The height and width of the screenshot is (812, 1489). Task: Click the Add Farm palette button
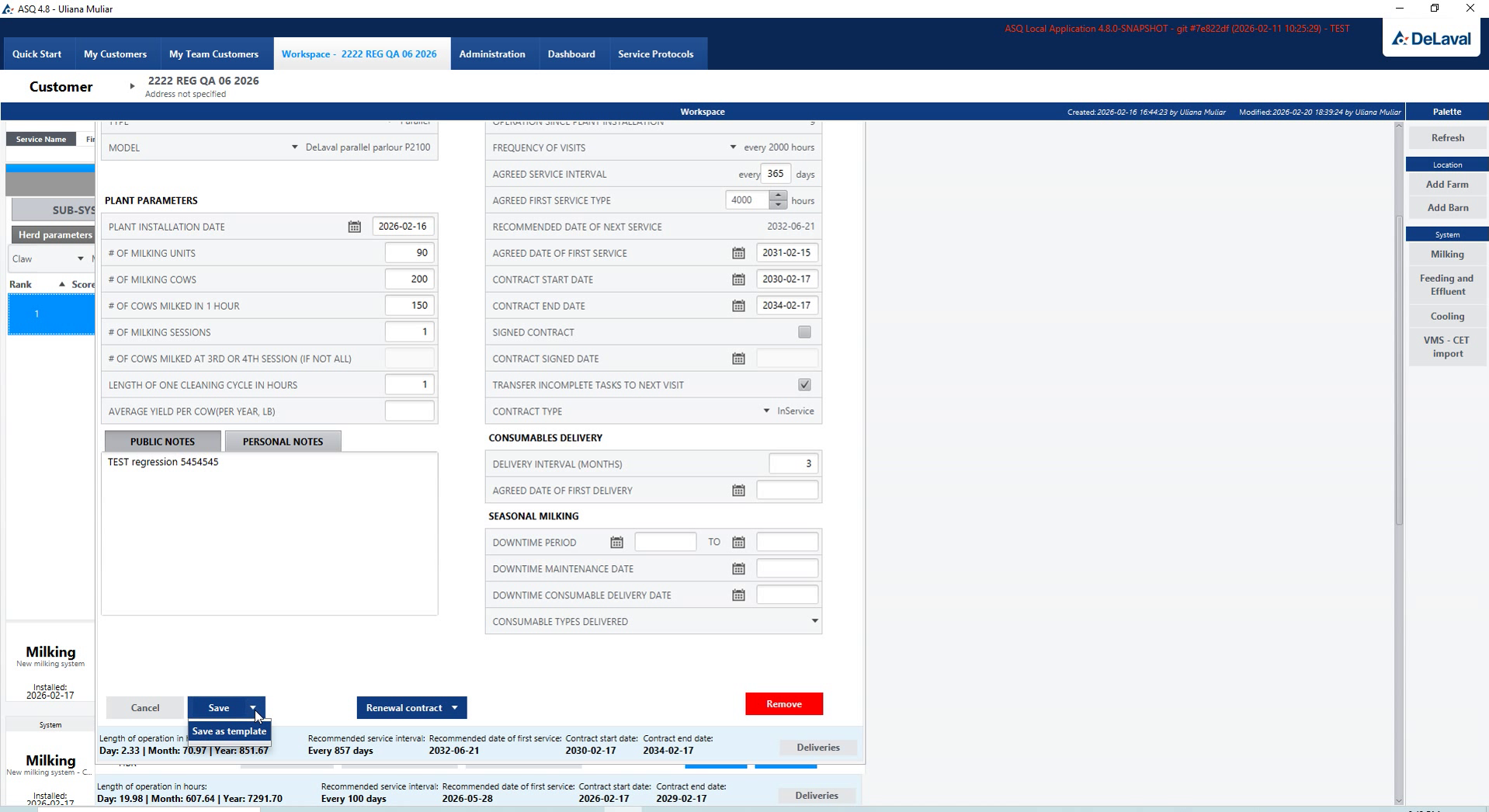(x=1447, y=185)
